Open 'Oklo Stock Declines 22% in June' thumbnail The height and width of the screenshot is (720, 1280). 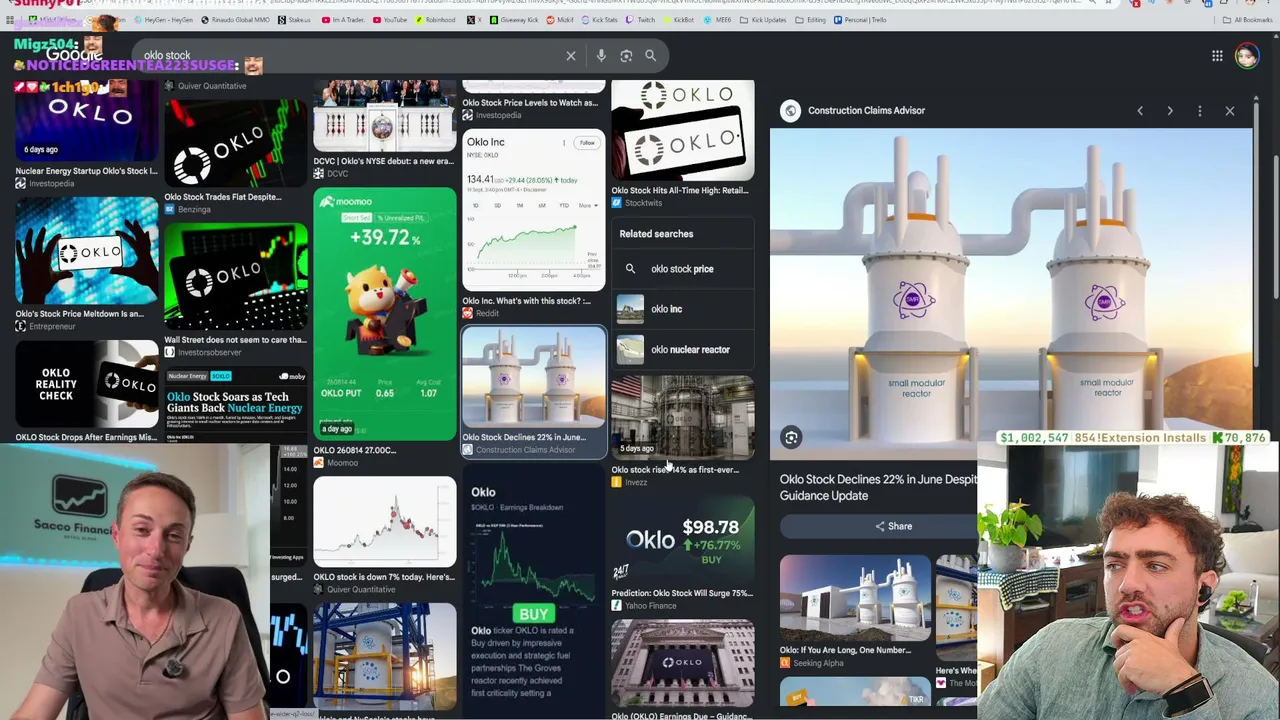click(x=534, y=379)
